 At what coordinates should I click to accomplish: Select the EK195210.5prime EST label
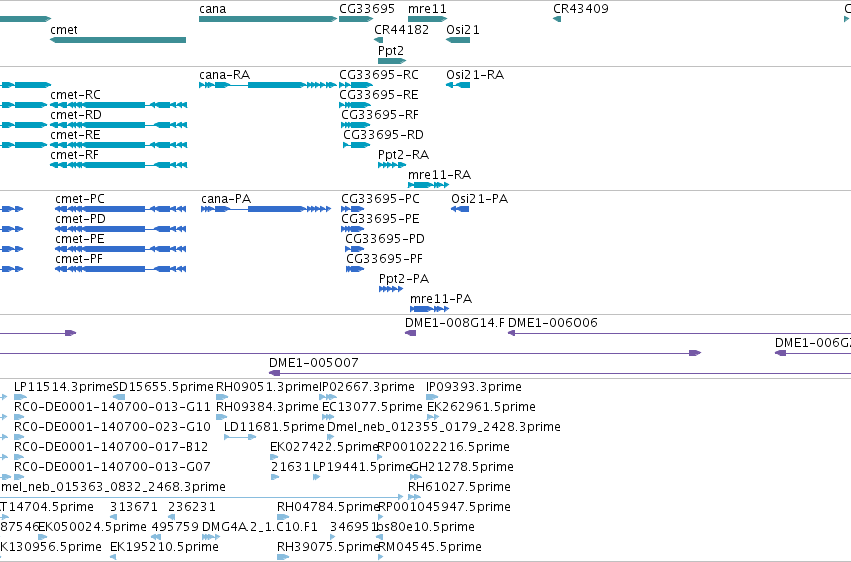coord(164,547)
